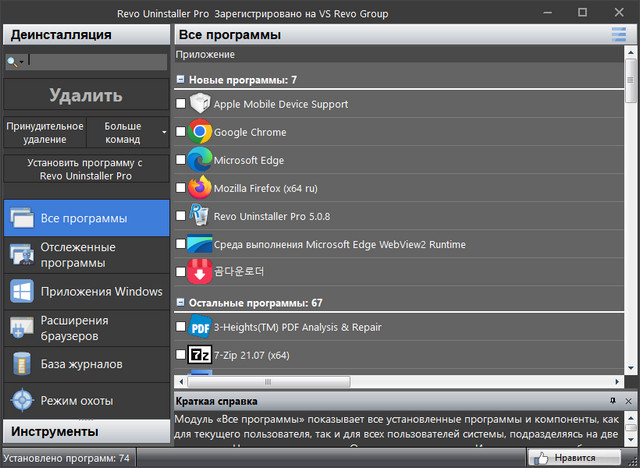Click the Revo Uninstaller Pro 5.0.8 icon

click(x=199, y=216)
